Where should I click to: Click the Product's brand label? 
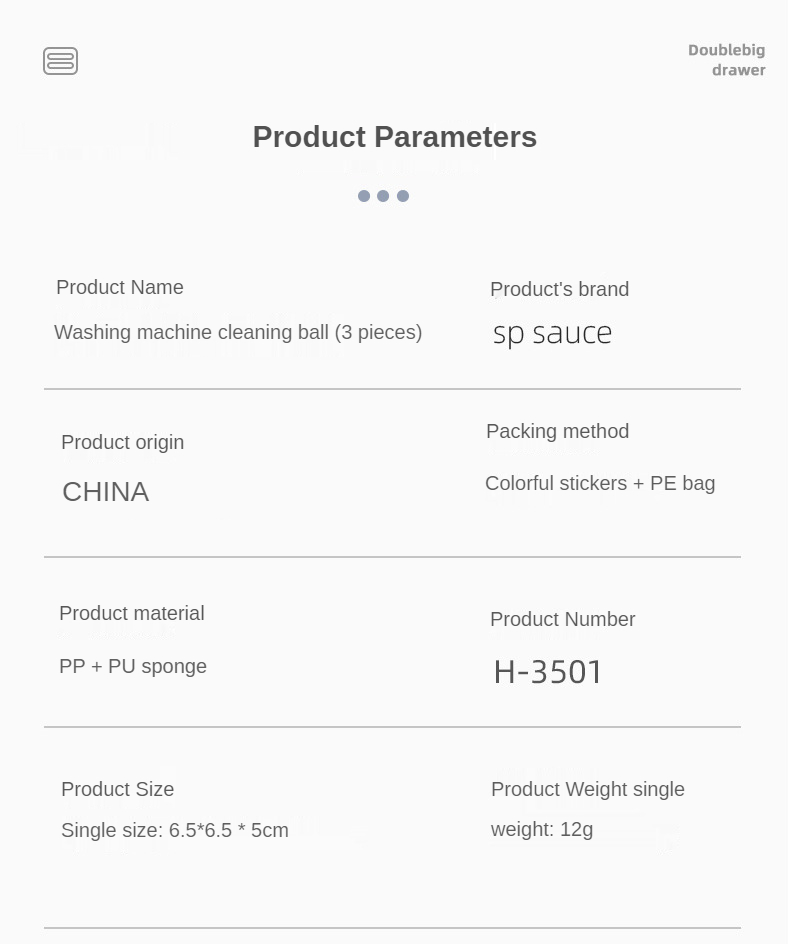tap(559, 290)
